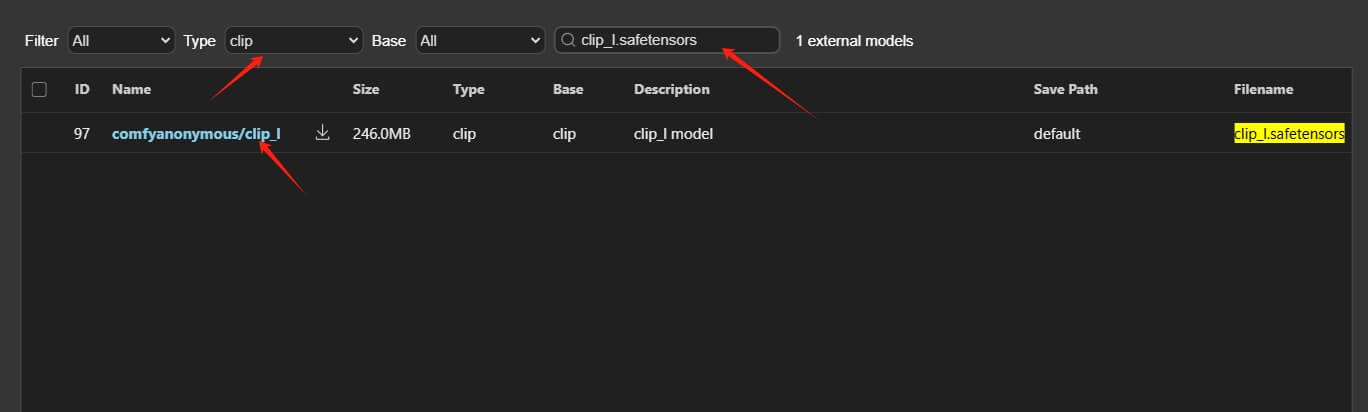
Task: Select the row with ID 97
Action: pos(82,134)
